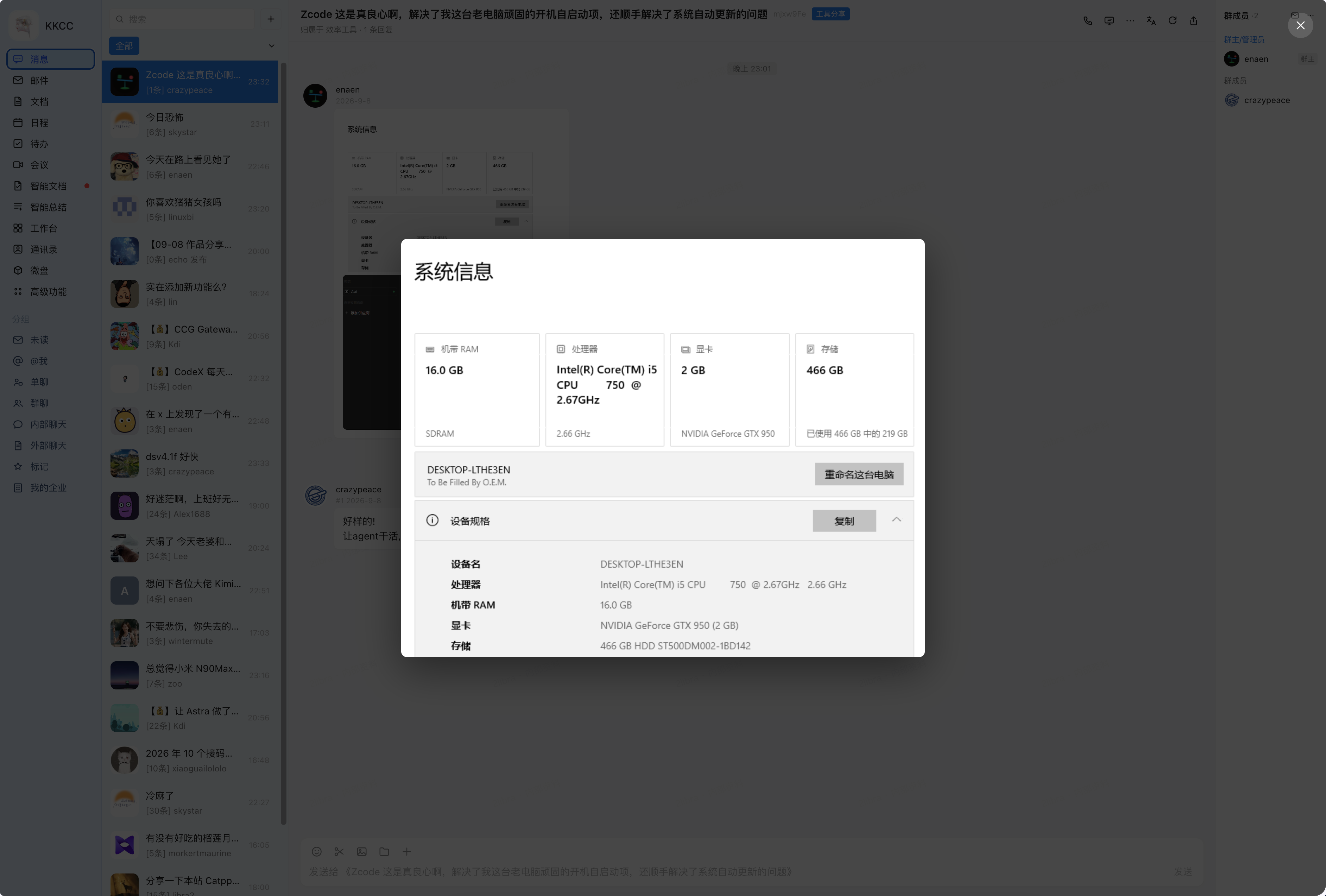Open 通讯录 contacts
Screen dimensions: 1326x896
coord(51,249)
